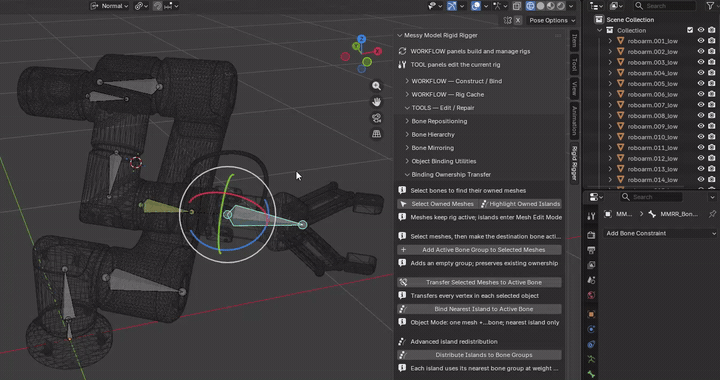Switch perspective/orthographic grid icon in viewport
The width and height of the screenshot is (720, 380).
tap(377, 134)
